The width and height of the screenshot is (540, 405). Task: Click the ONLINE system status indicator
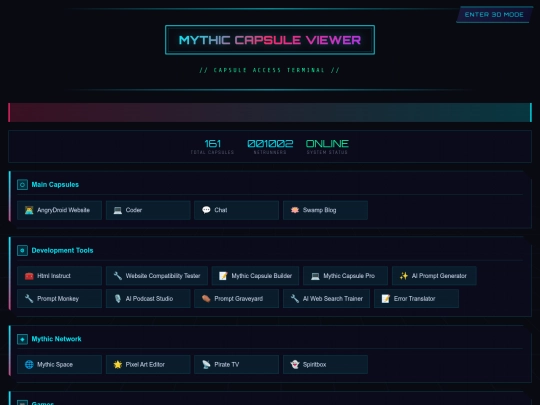coord(327,146)
